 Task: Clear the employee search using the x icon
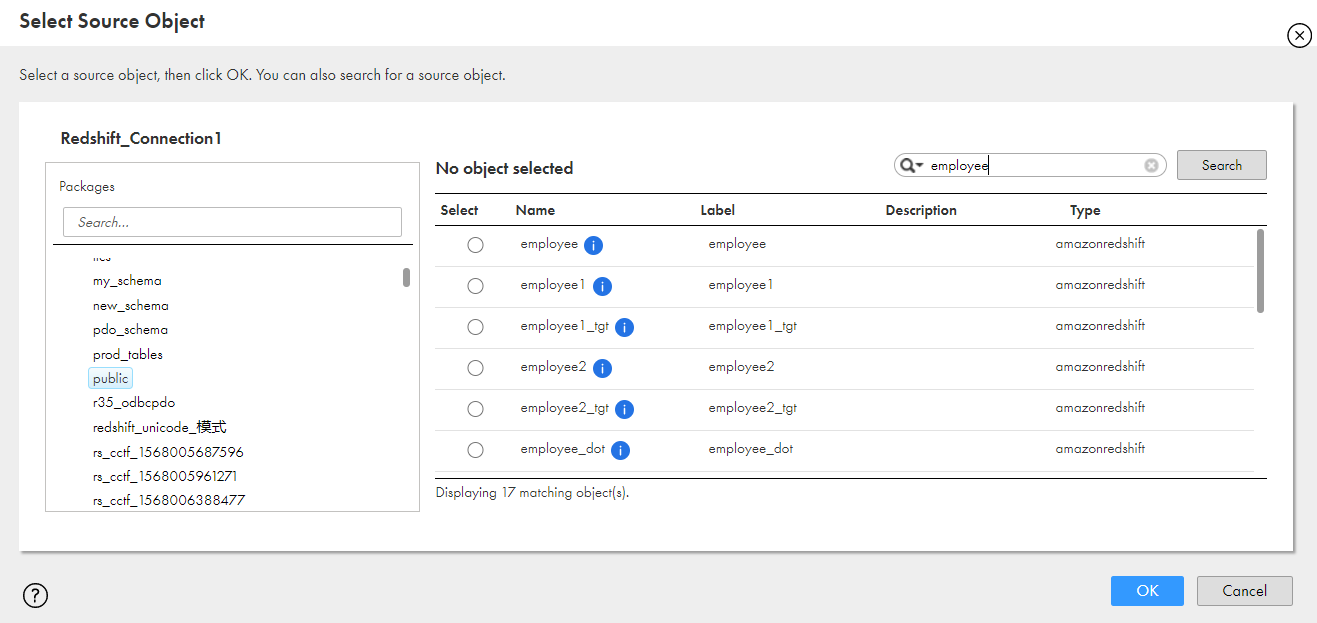pyautogui.click(x=1151, y=165)
